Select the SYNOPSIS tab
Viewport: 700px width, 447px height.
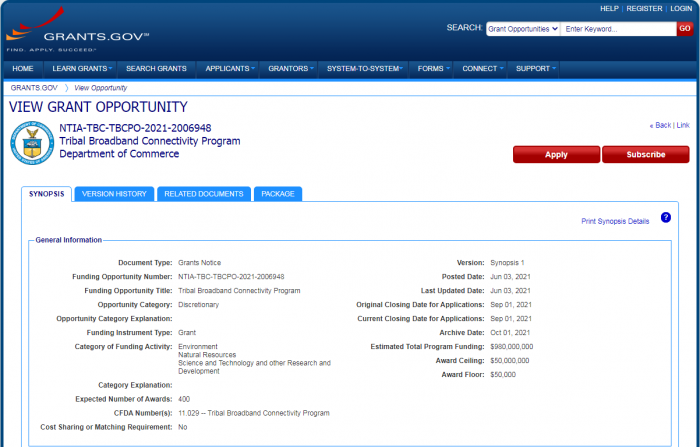[x=46, y=194]
